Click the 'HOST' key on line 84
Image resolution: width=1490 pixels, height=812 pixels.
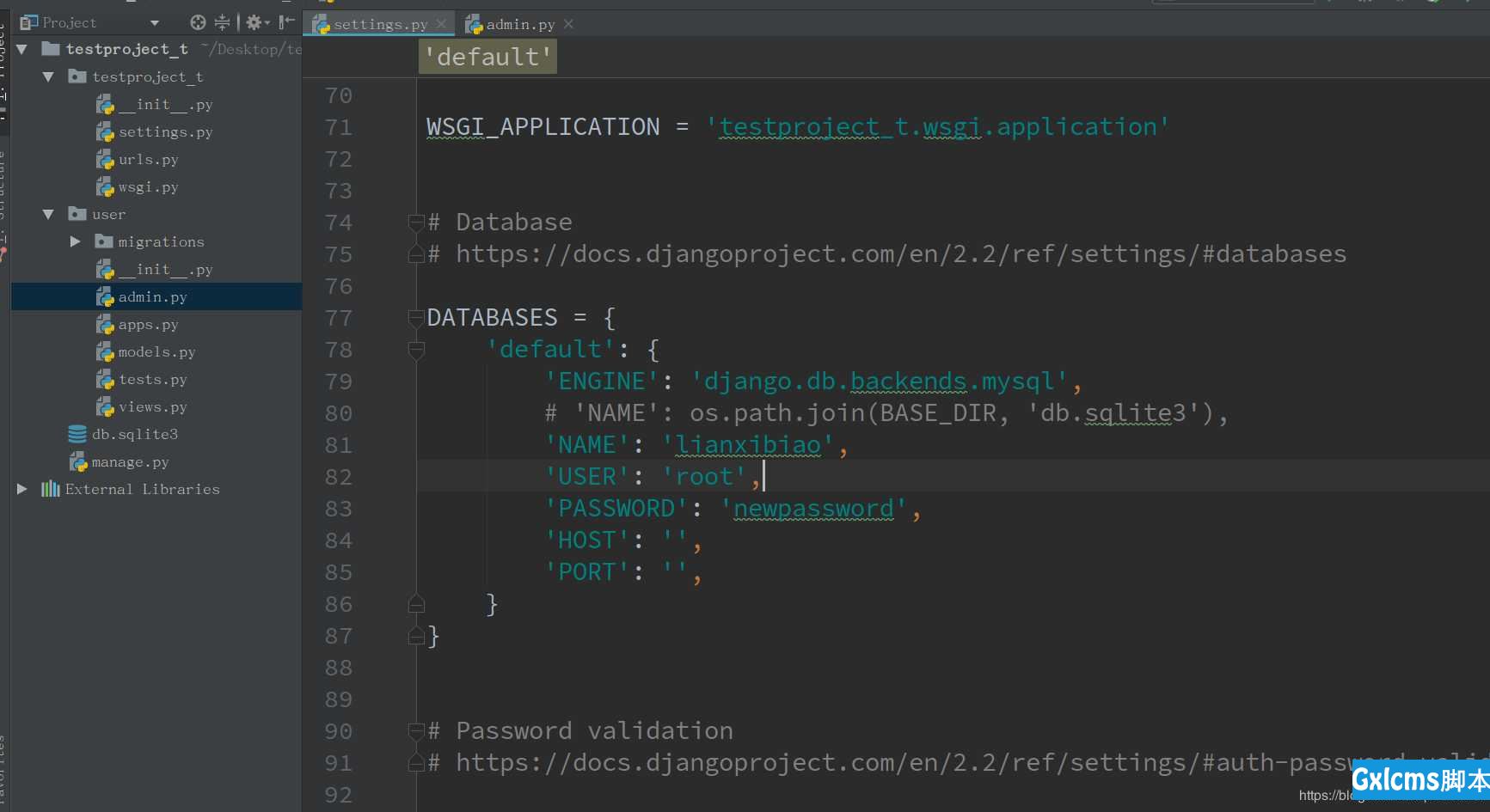click(x=588, y=540)
